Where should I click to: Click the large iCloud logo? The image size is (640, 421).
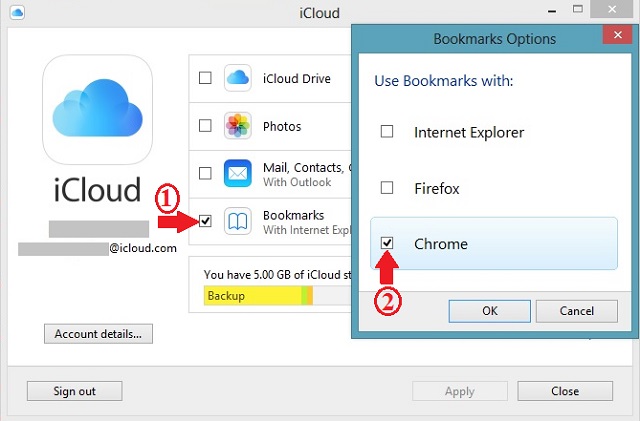(x=98, y=111)
